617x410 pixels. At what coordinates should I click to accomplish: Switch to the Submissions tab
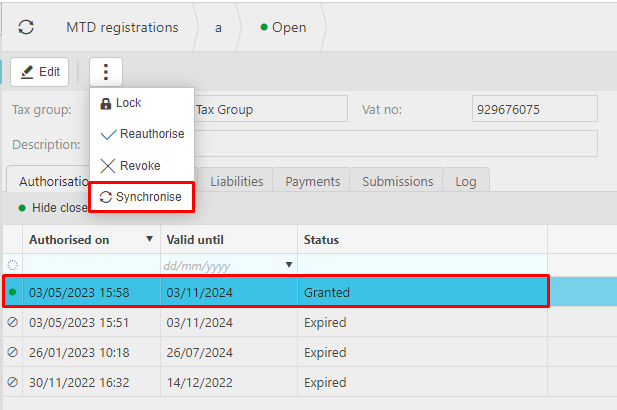(x=397, y=181)
